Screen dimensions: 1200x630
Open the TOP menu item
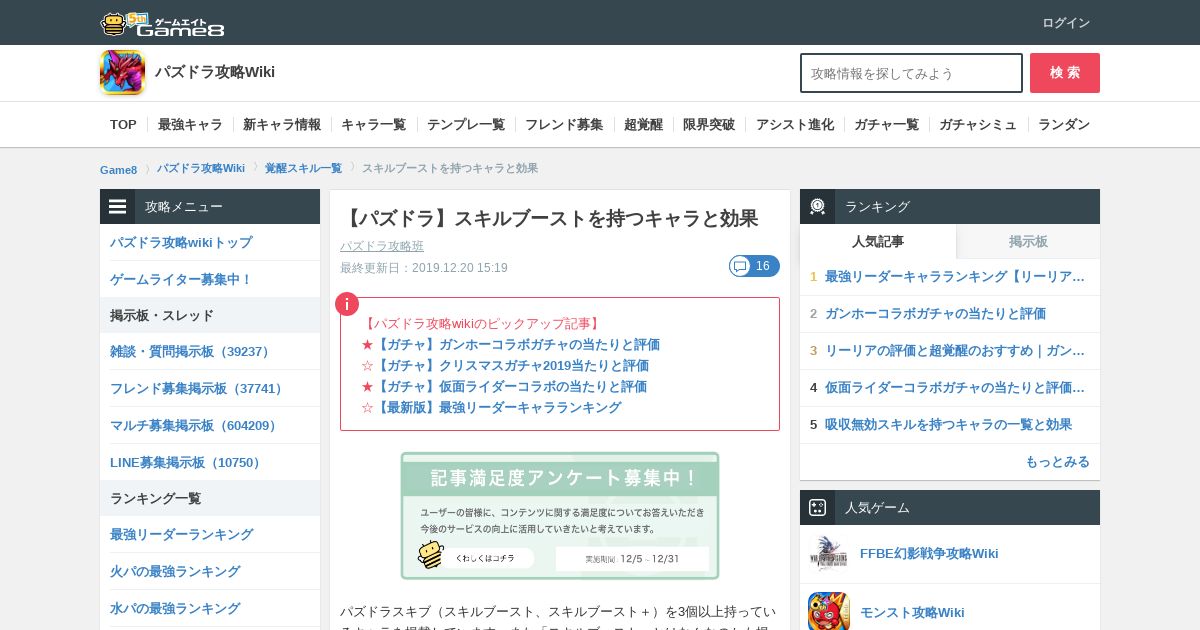[x=123, y=125]
